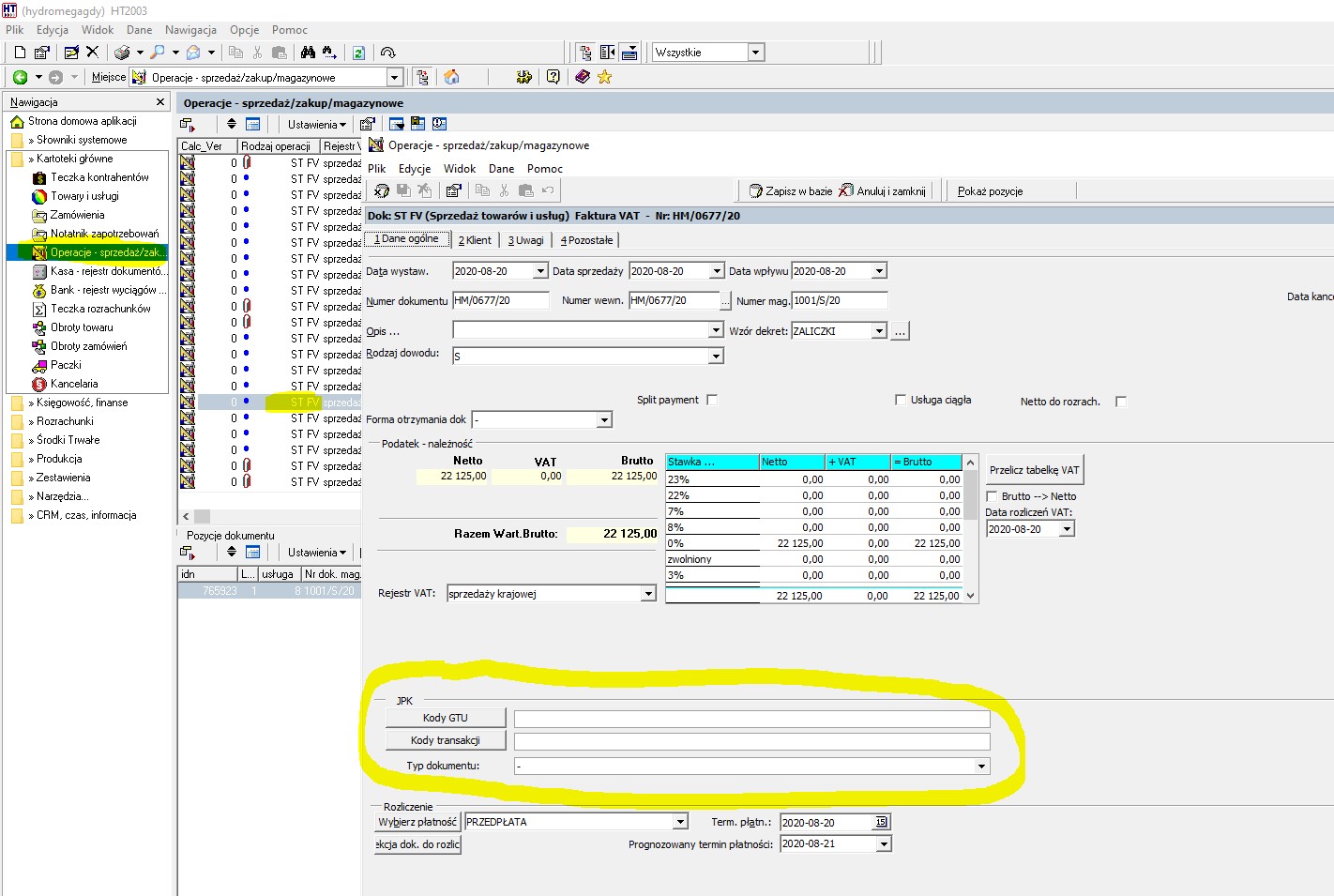Image resolution: width=1334 pixels, height=896 pixels.
Task: Click the VAT rates table vertical scrollbar
Action: [x=971, y=528]
